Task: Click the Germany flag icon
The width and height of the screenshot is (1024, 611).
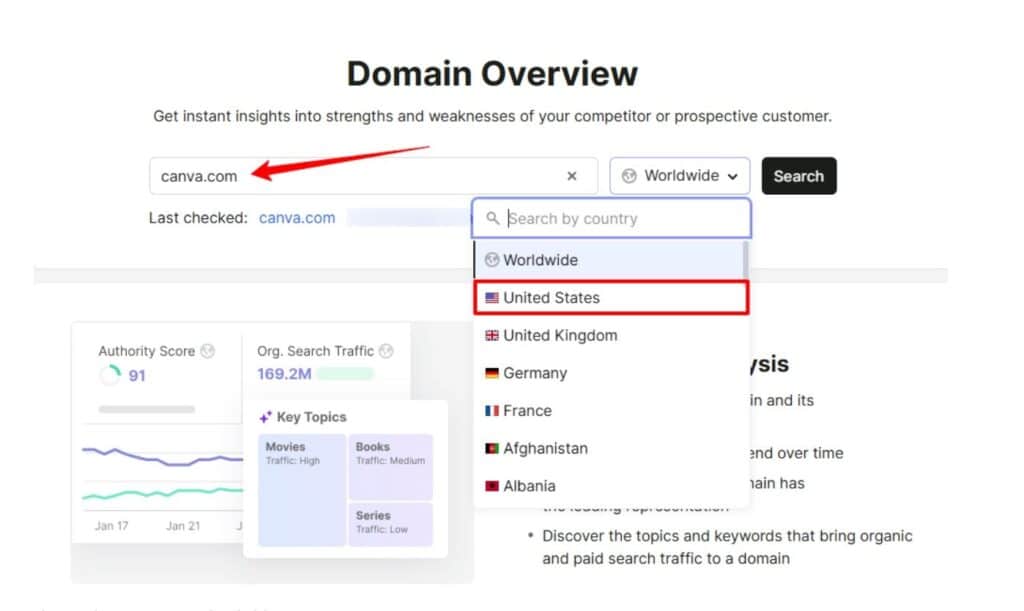Action: pyautogui.click(x=492, y=373)
